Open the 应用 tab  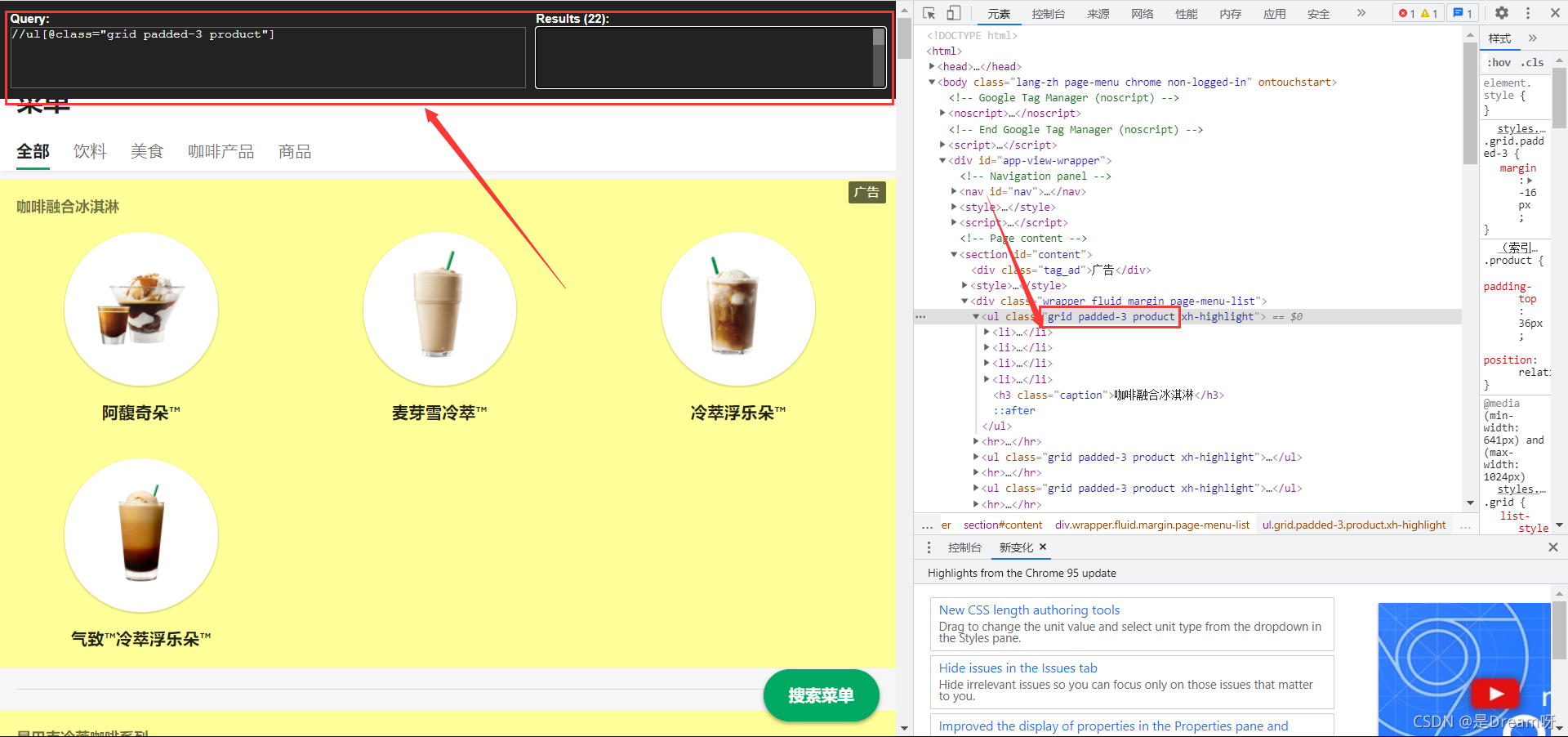click(x=1275, y=14)
